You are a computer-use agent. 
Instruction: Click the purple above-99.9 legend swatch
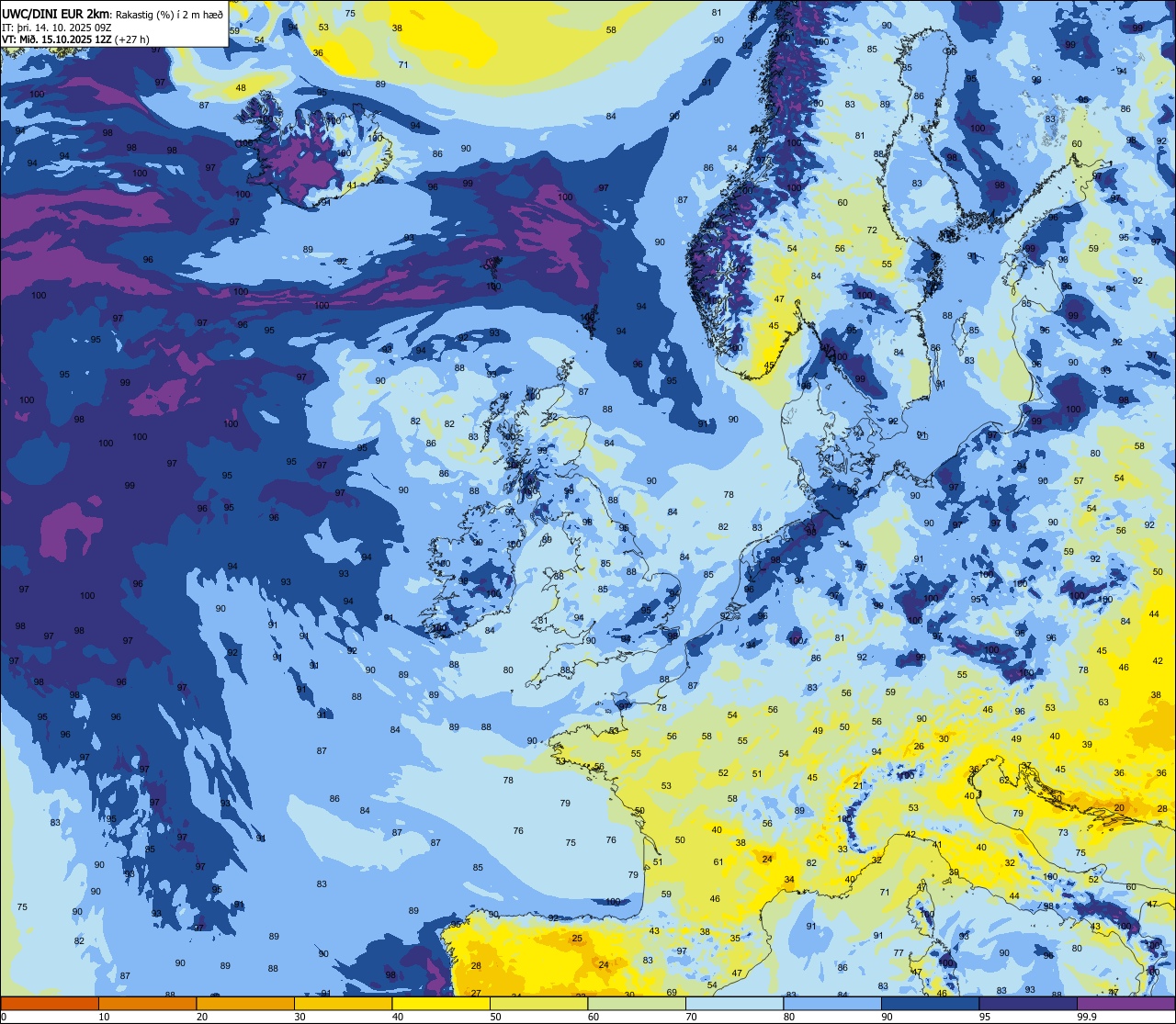(1125, 1004)
